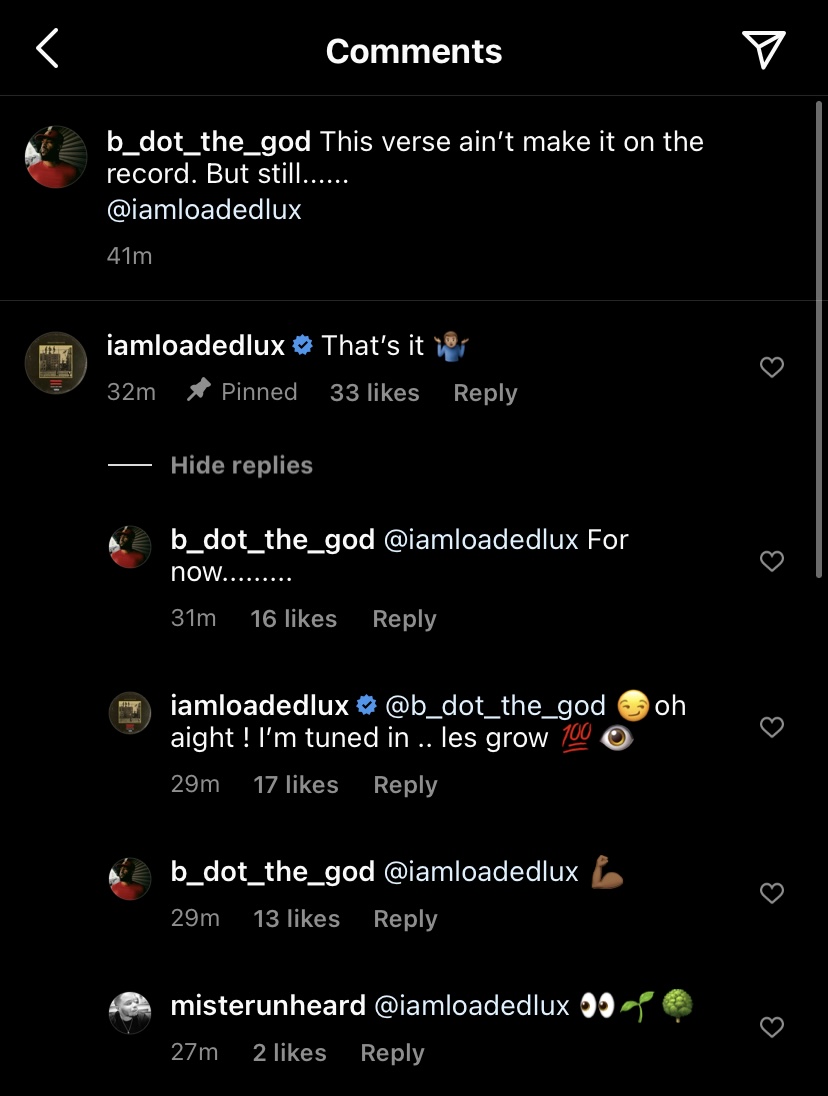Open misterunheard's profile avatar
Image resolution: width=828 pixels, height=1096 pixels.
point(129,1014)
